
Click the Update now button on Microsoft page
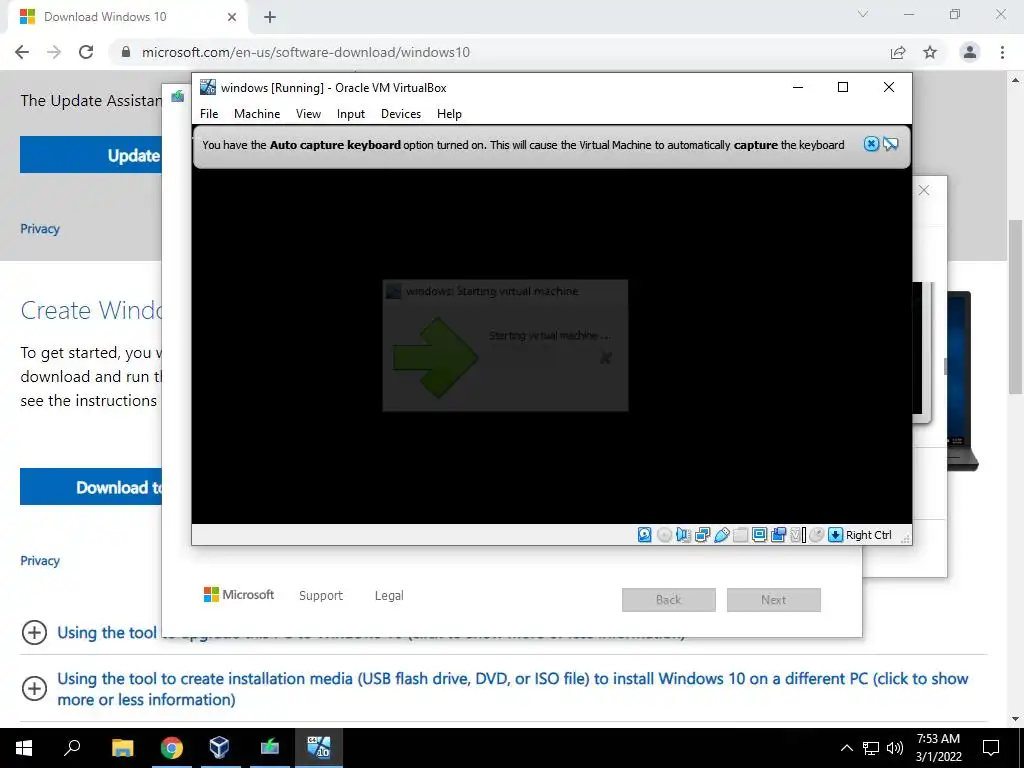(x=91, y=155)
